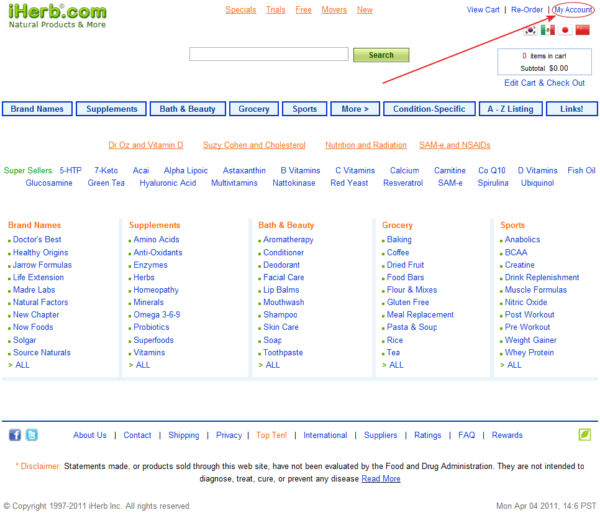
Task: Select the South Korea flag icon
Action: click(x=530, y=30)
